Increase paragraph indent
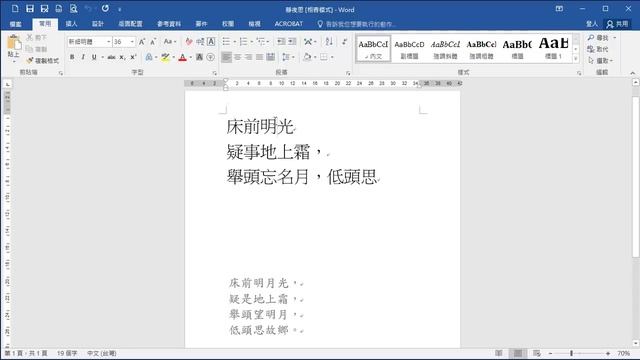 (x=292, y=42)
